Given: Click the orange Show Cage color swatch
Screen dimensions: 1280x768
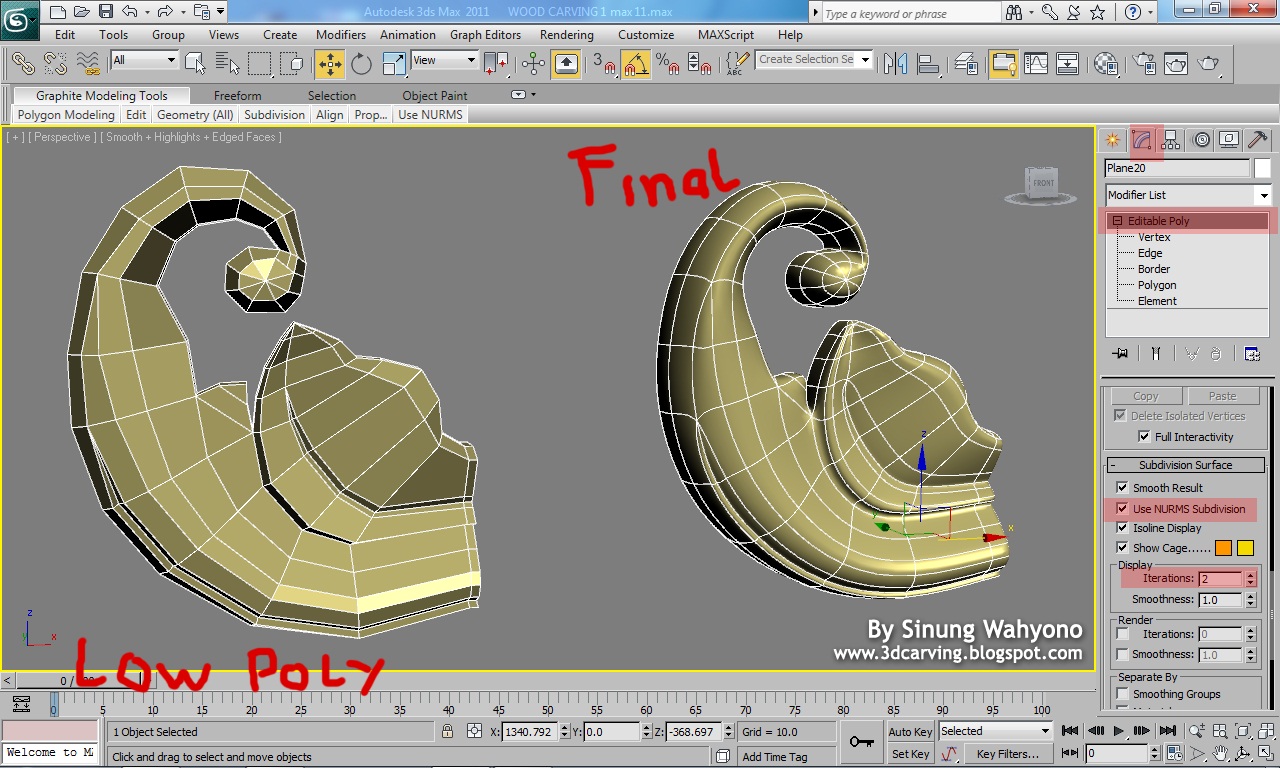Looking at the screenshot, I should 1221,548.
